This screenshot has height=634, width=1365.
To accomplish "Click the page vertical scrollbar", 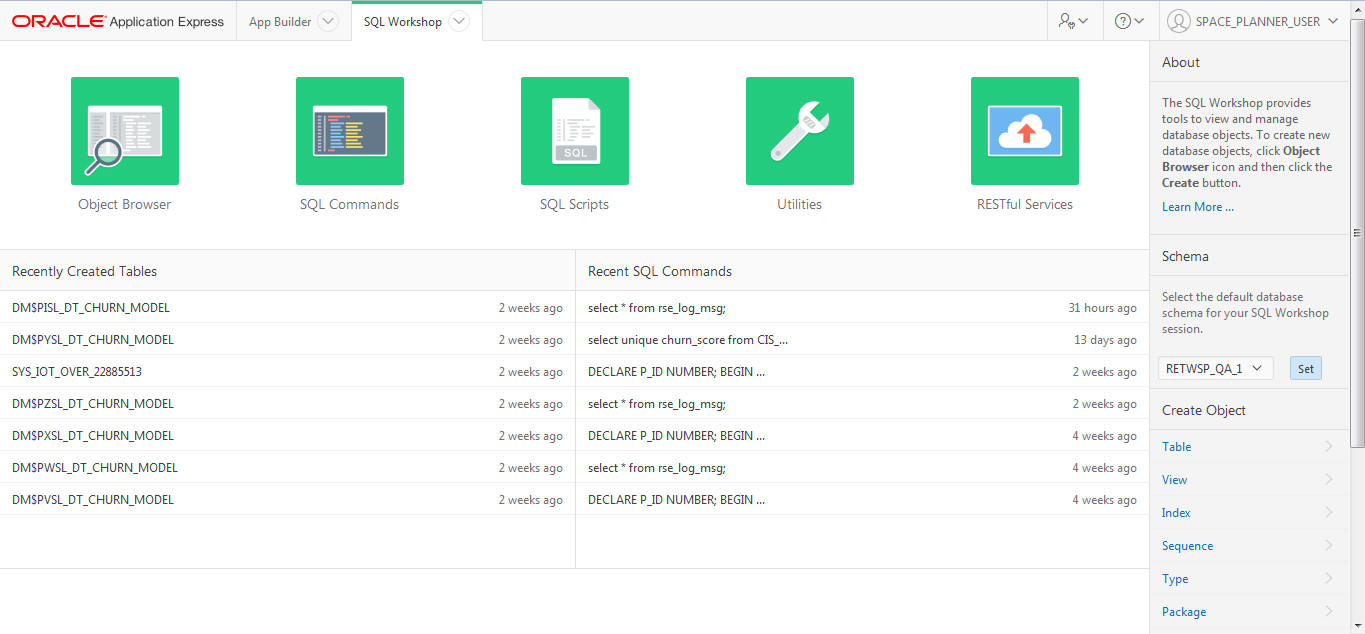I will [1357, 232].
